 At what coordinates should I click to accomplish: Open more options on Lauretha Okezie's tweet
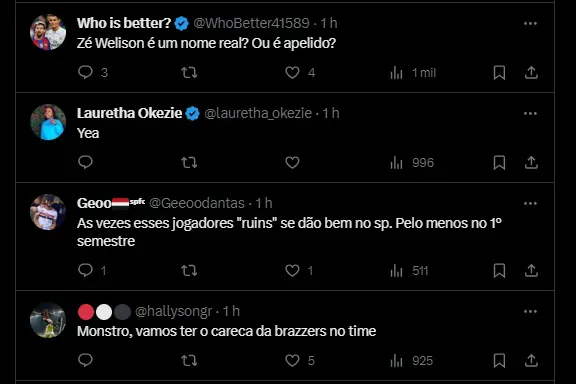pos(530,114)
